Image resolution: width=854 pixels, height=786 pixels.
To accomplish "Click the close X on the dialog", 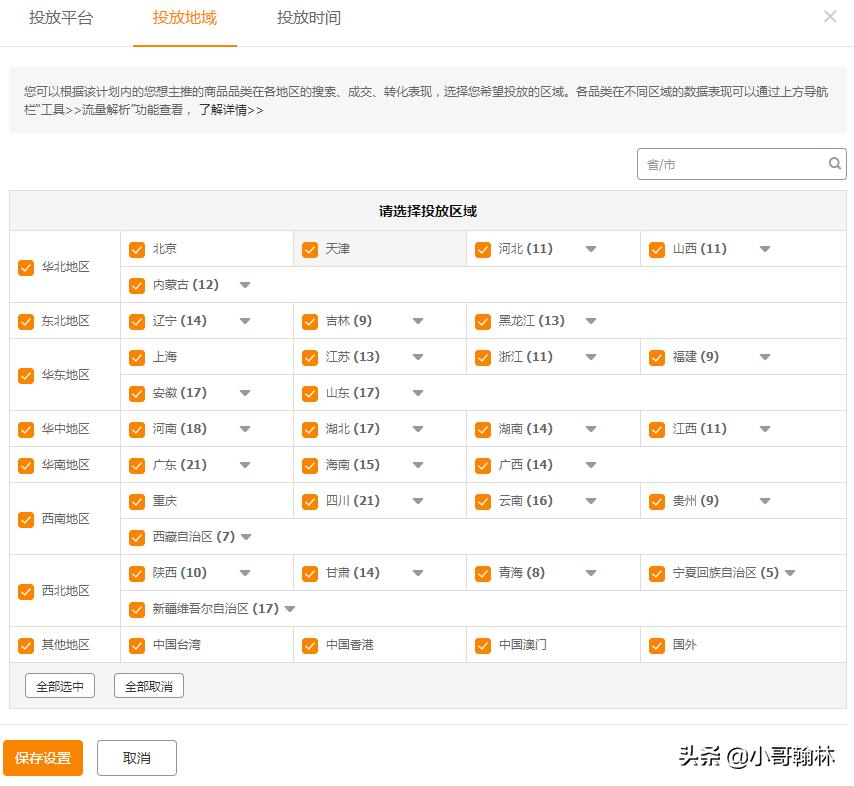I will tap(828, 16).
